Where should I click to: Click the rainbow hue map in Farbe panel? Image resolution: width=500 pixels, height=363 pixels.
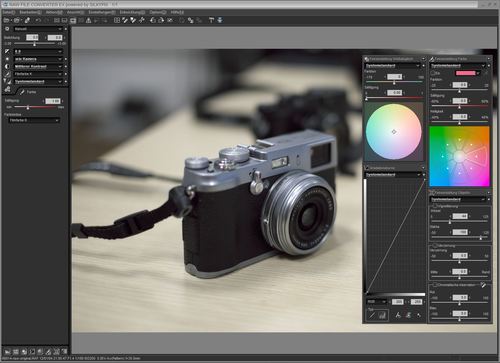[459, 156]
